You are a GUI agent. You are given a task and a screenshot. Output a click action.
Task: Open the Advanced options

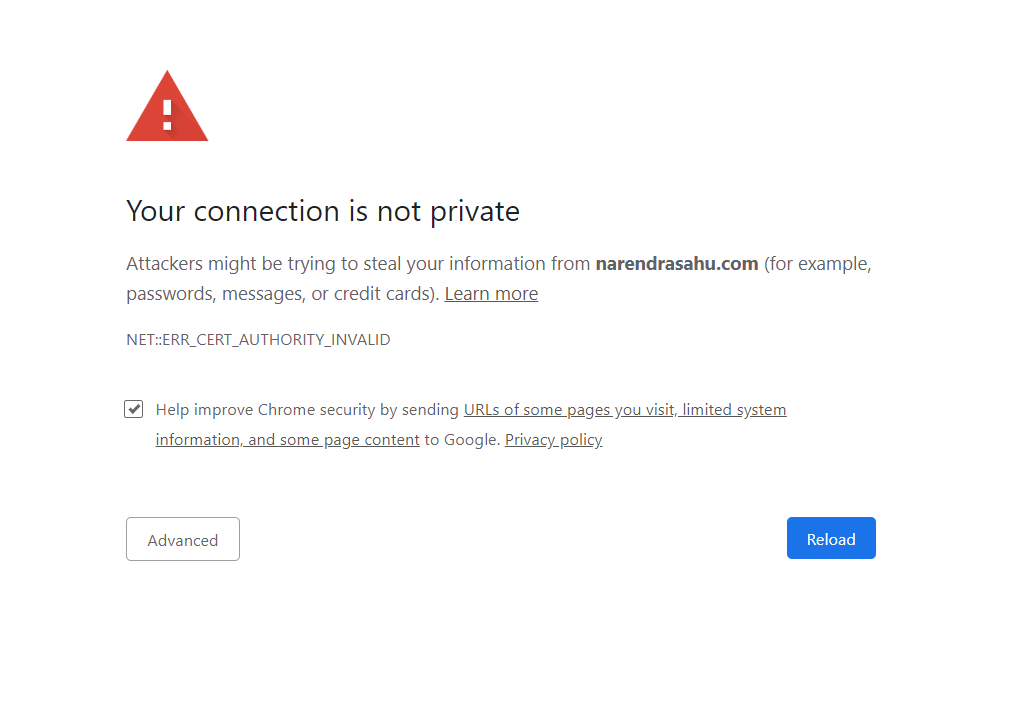point(183,540)
